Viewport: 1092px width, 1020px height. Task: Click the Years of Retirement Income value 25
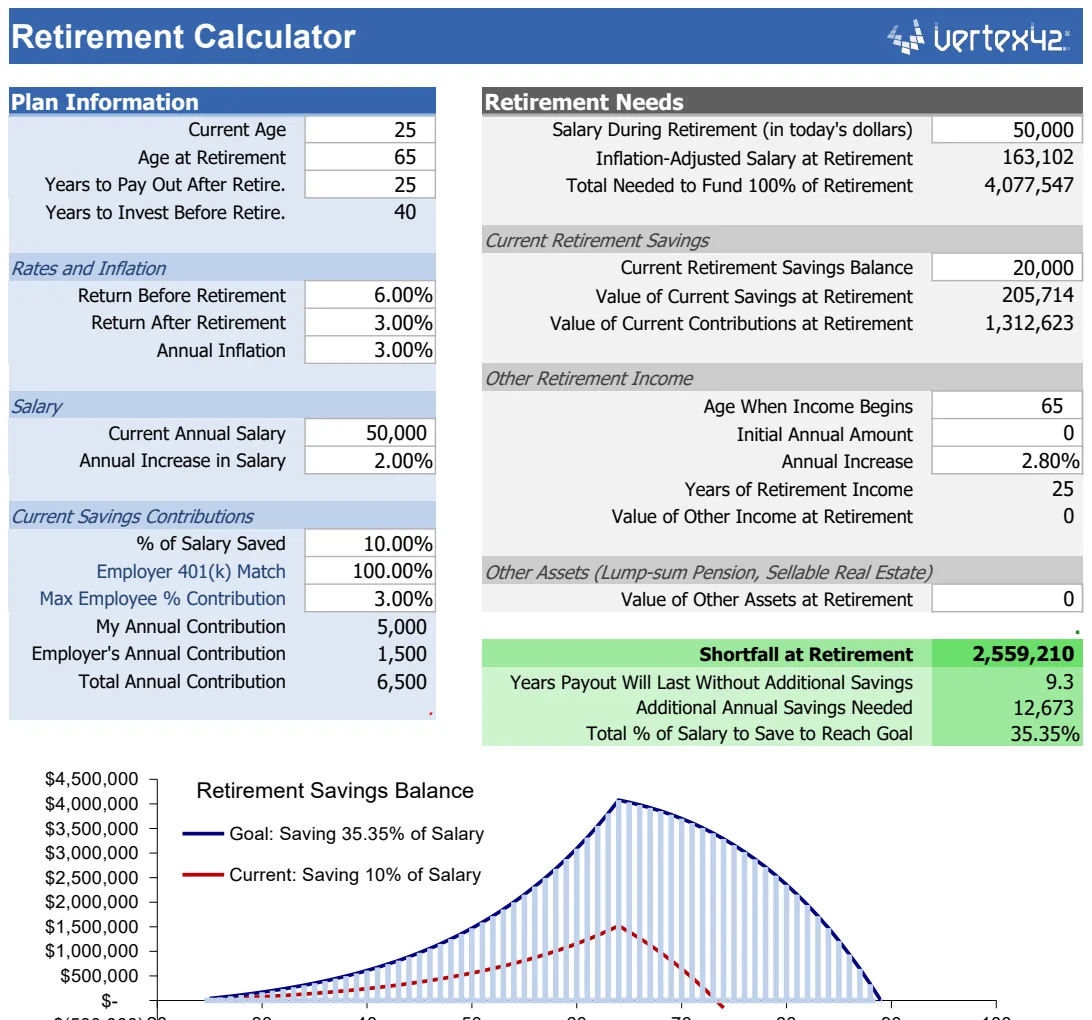pyautogui.click(x=1062, y=489)
